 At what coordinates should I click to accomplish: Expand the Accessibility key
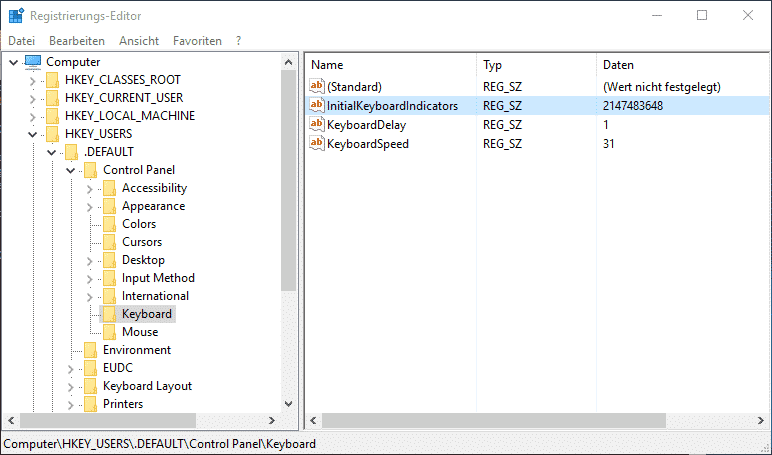(90, 189)
